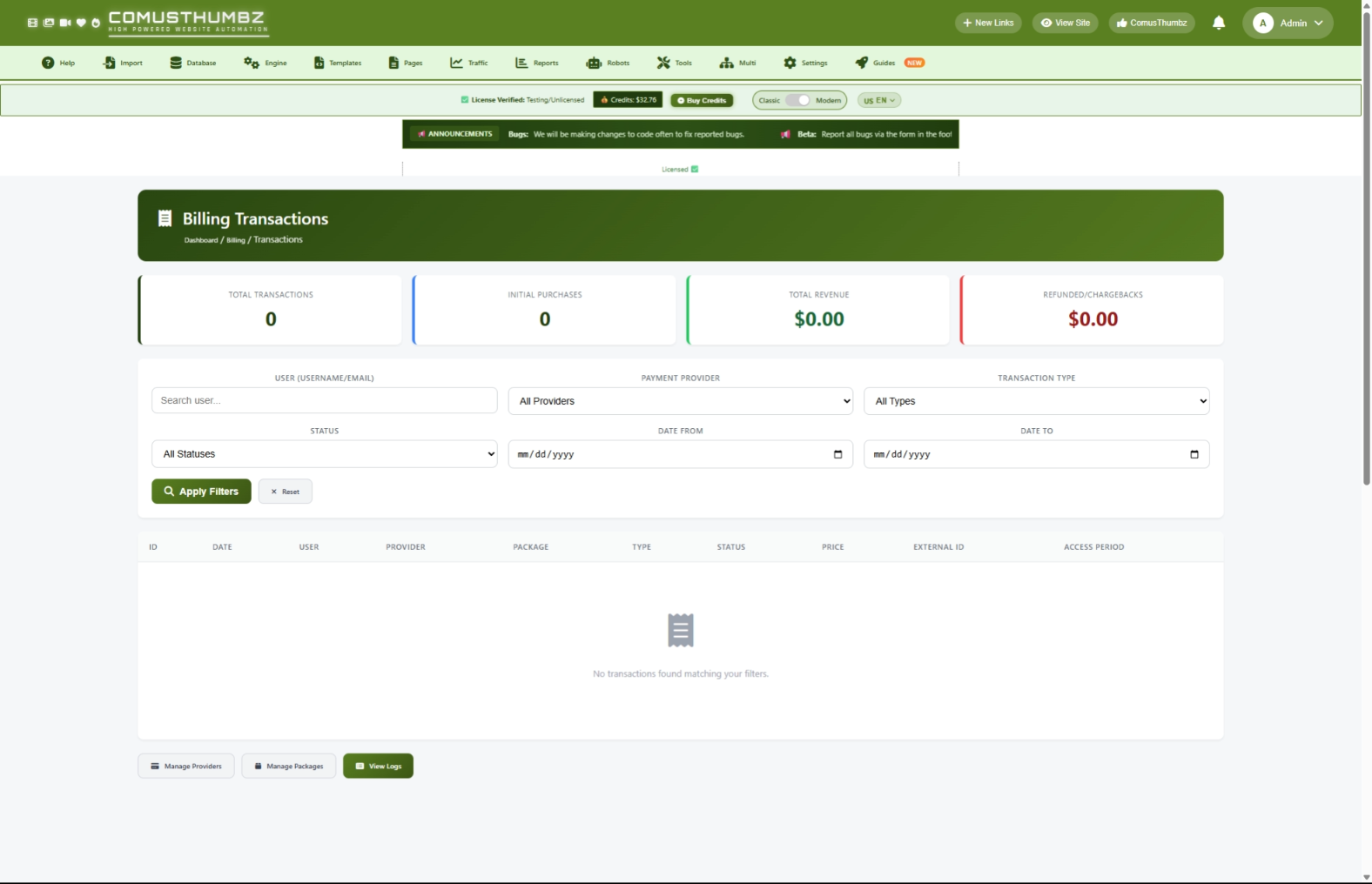Open the Transaction Type dropdown

click(1036, 401)
